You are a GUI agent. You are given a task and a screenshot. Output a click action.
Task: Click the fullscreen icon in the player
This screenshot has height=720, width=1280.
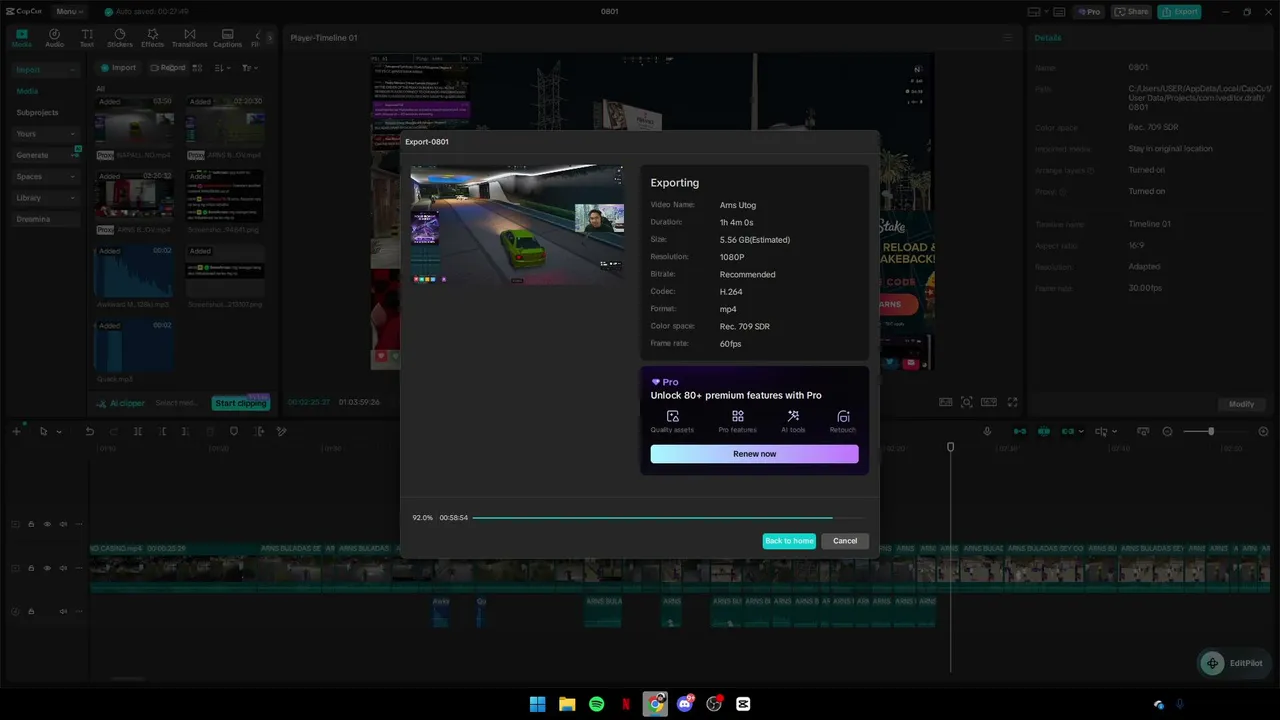pos(1012,402)
